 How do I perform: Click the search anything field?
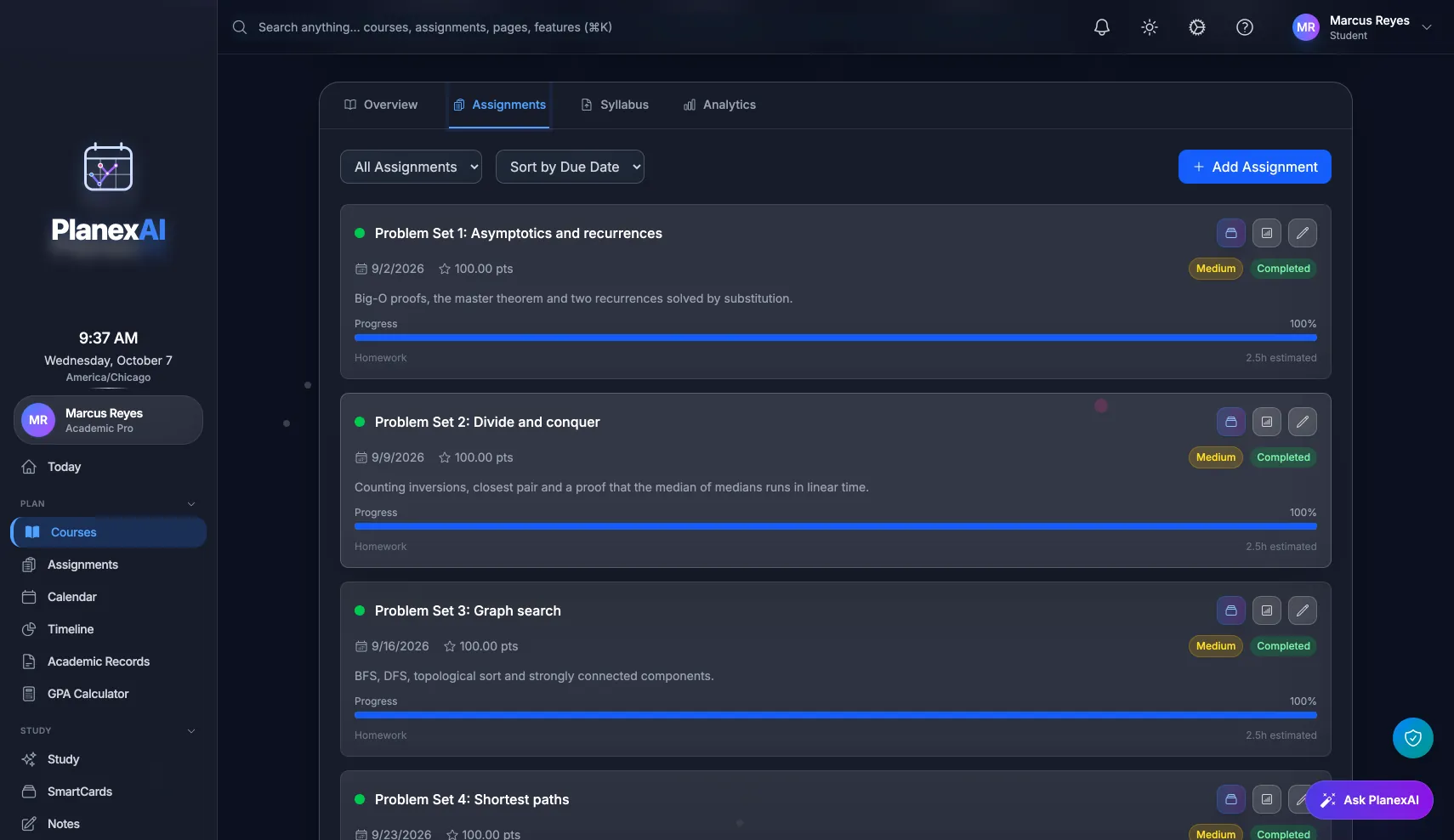click(434, 27)
